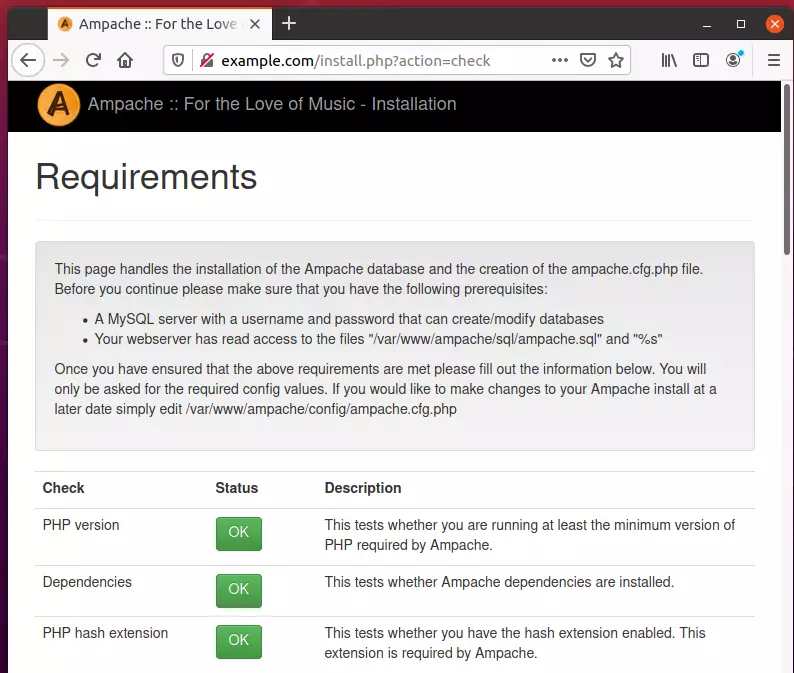Maximize the Firefox window

coord(741,24)
